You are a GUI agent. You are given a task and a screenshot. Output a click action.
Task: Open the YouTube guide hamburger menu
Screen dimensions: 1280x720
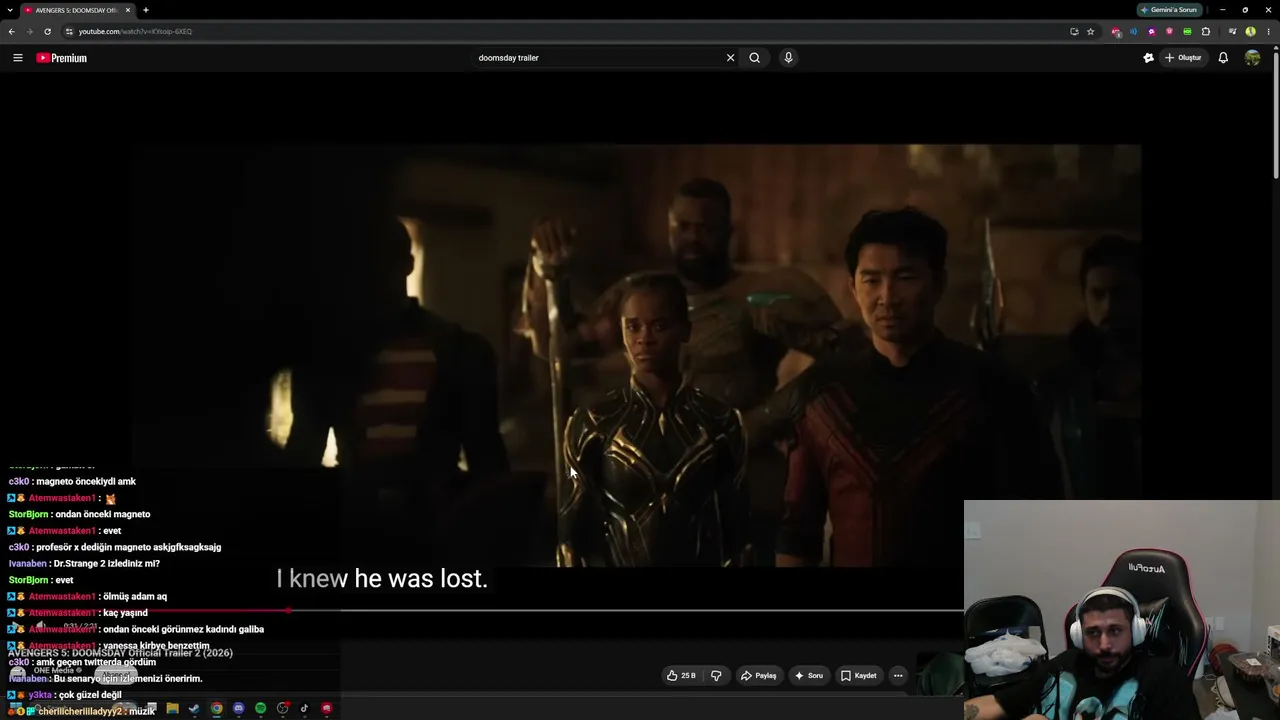[18, 58]
